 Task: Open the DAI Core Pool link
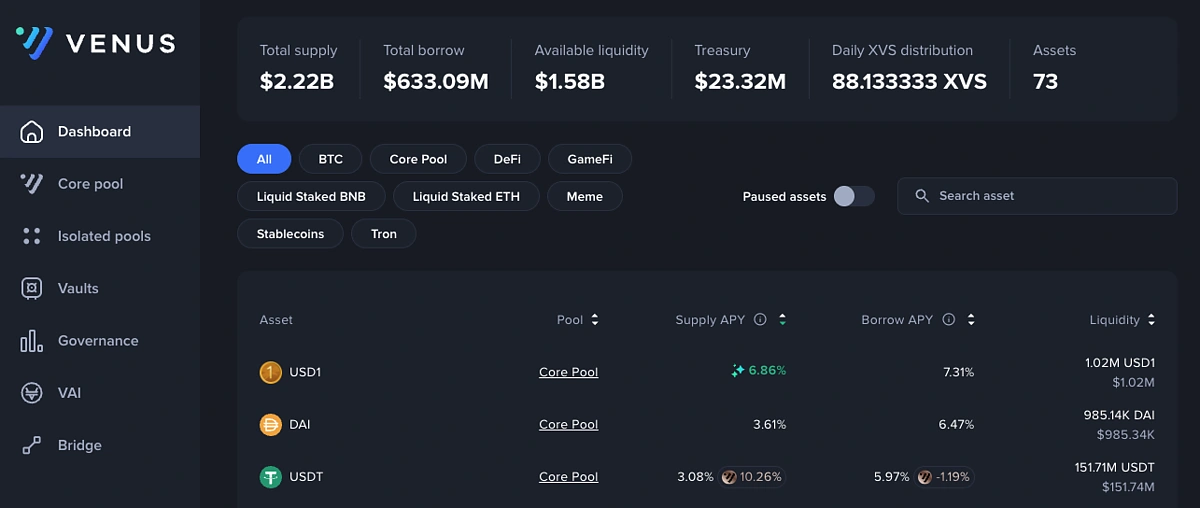point(568,424)
